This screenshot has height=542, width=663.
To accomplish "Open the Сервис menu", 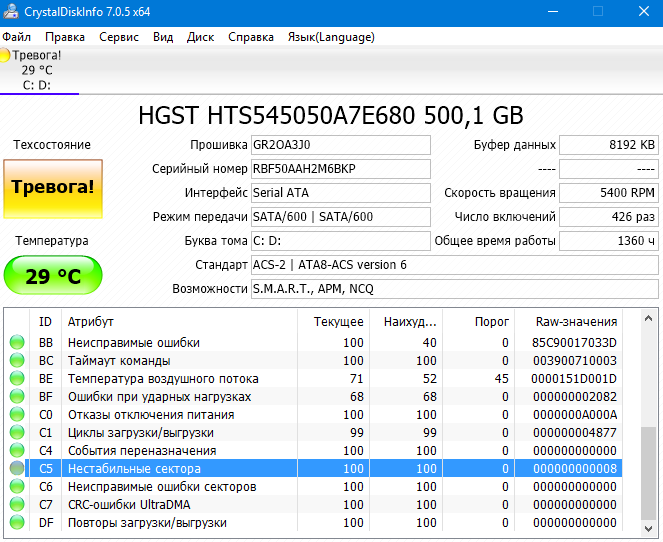I will point(119,37).
